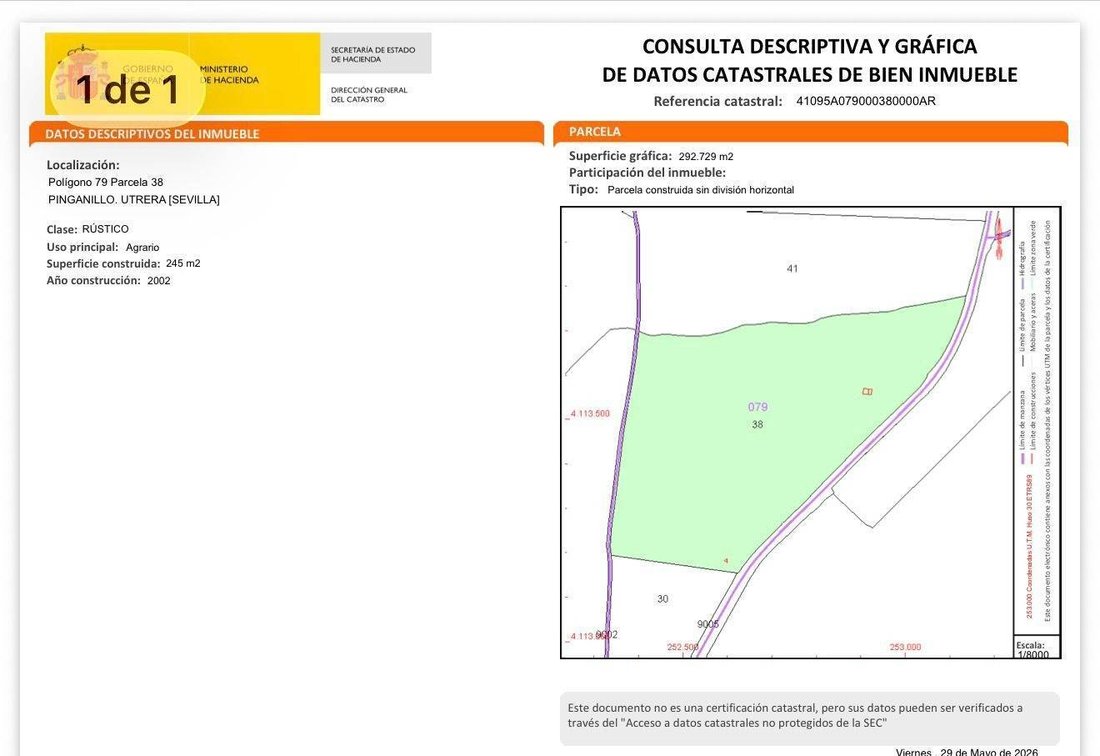Click the vertical map legend strip
The height and width of the screenshot is (756, 1100).
1037,422
